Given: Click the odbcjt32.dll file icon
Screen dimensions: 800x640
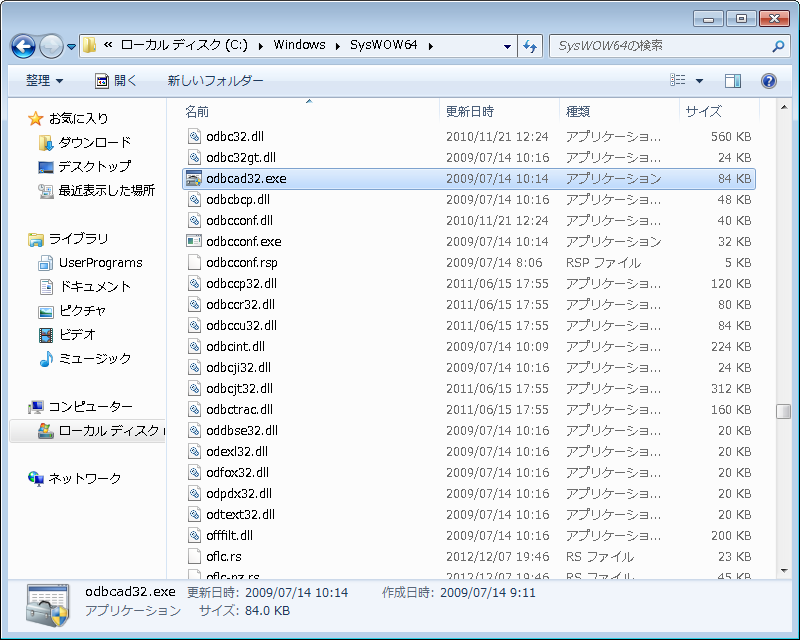Looking at the screenshot, I should [x=194, y=388].
